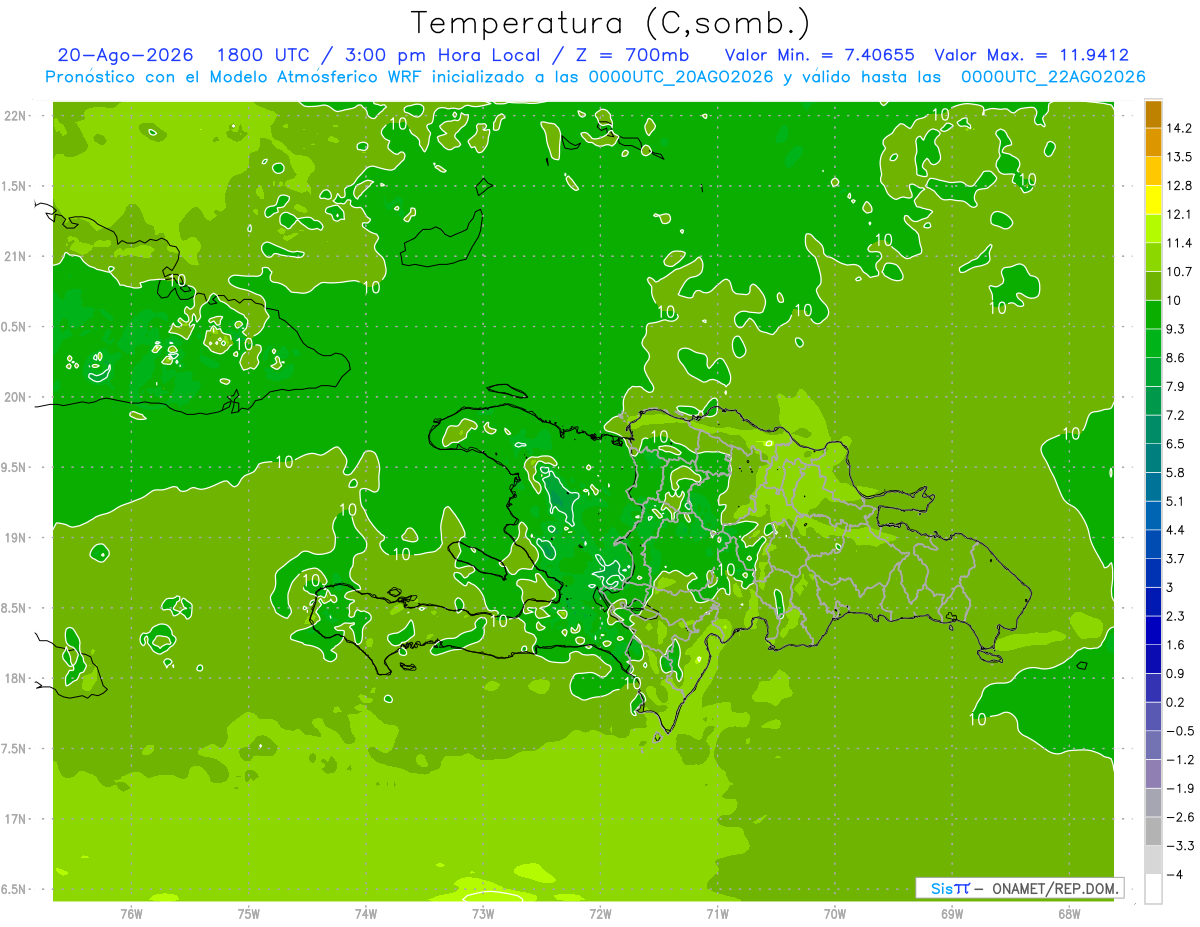Pick legend swatch between 6.5 and 7.2

tap(1153, 430)
